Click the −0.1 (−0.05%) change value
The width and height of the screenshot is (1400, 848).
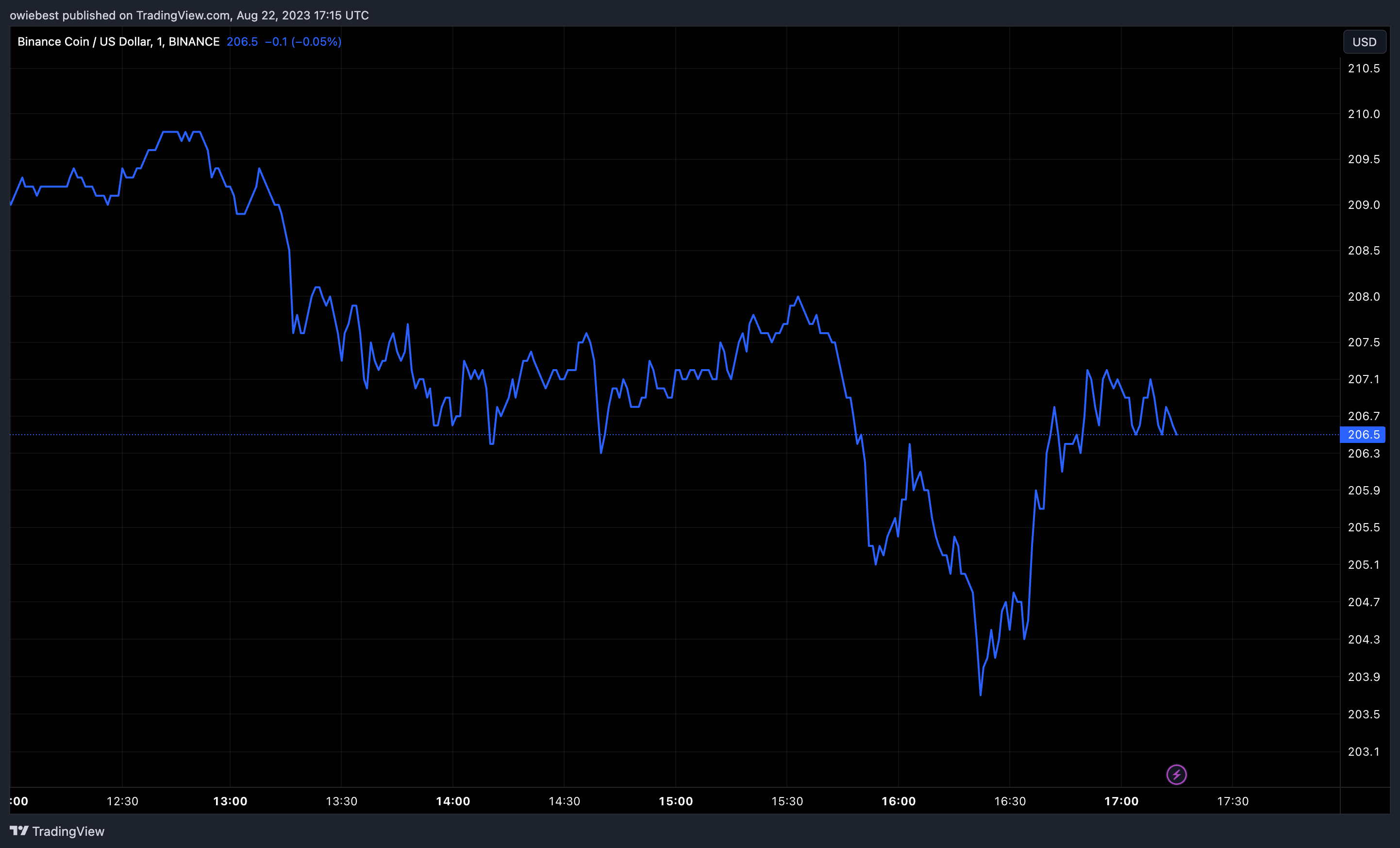pos(303,41)
